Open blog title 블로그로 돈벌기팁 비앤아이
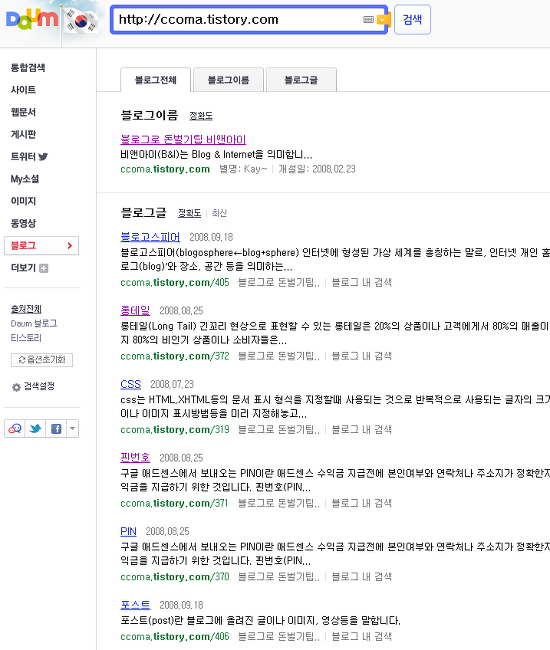550x650 pixels. click(x=183, y=139)
